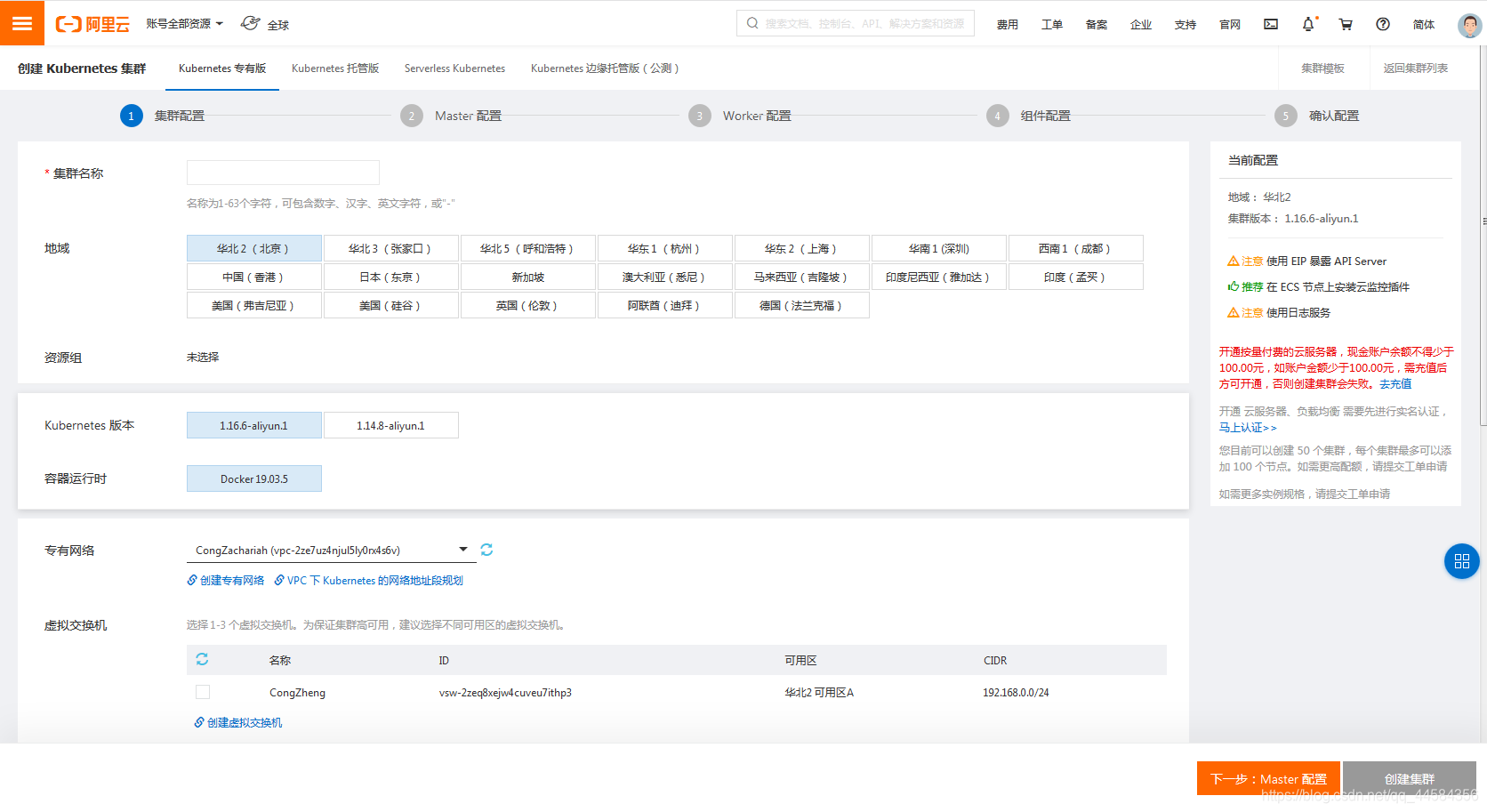Screen dimensions: 1487x812
Task: Open the 工单 top menu
Action: tap(1052, 24)
